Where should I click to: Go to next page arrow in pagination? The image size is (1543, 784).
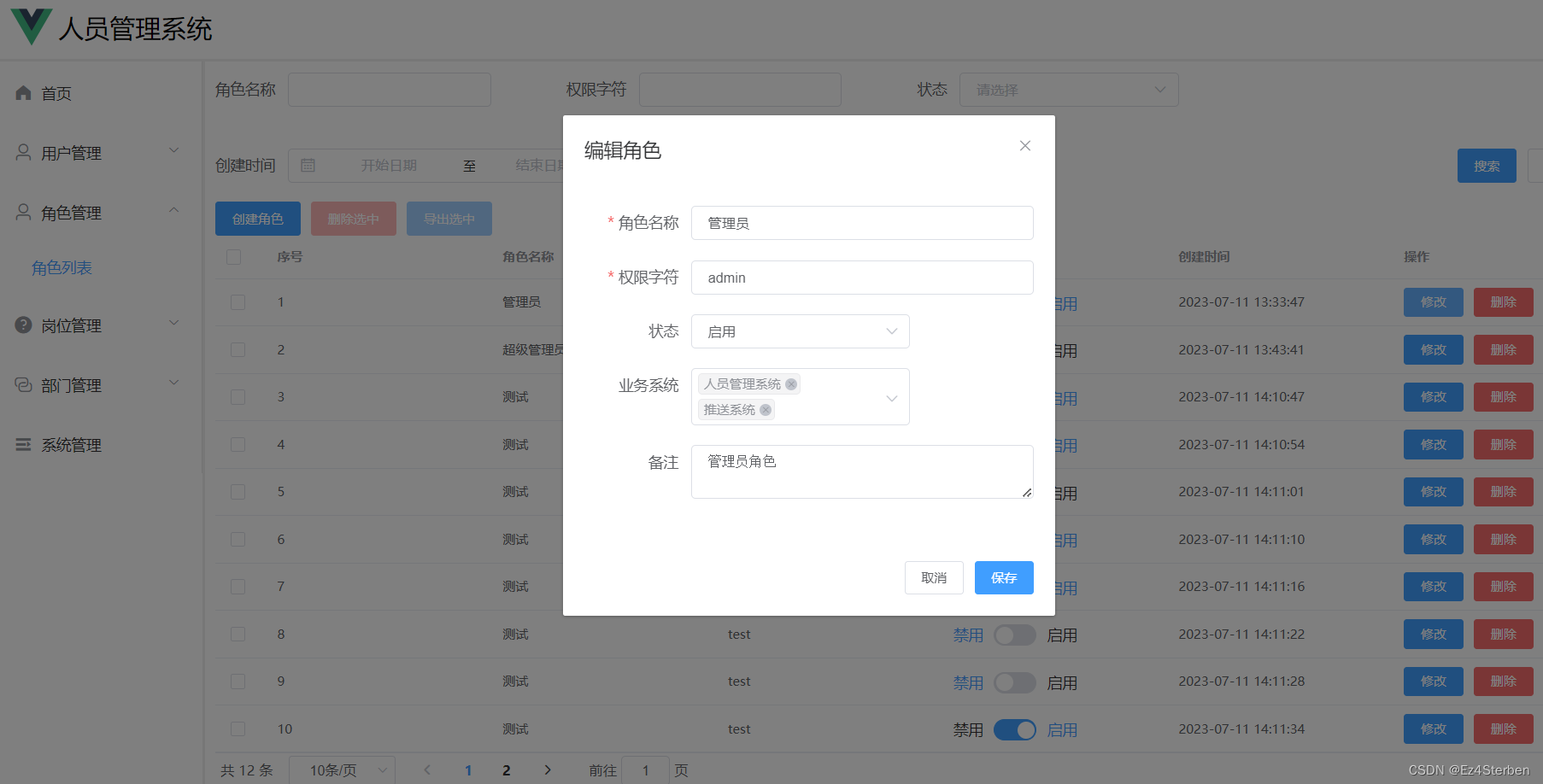point(548,770)
